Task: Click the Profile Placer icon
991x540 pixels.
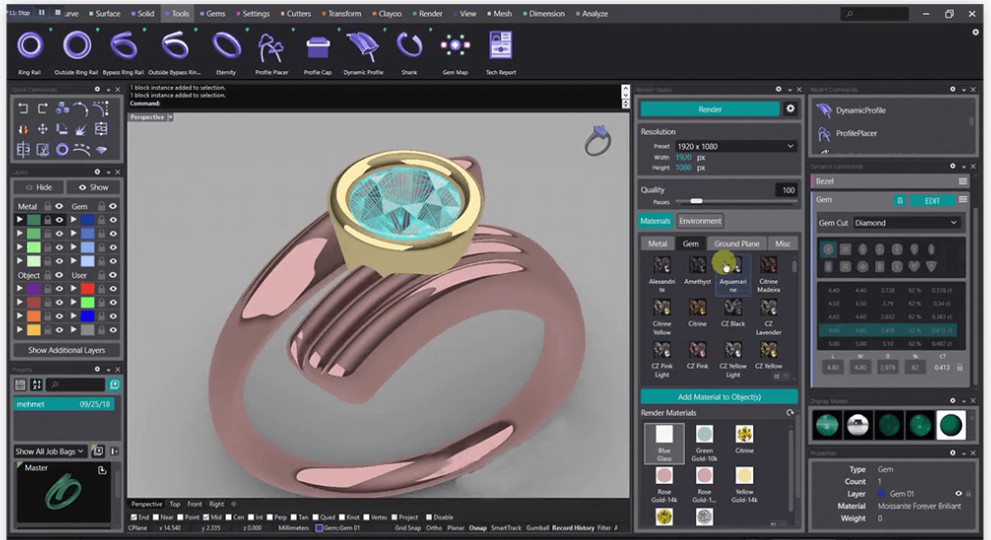Action: [x=270, y=46]
